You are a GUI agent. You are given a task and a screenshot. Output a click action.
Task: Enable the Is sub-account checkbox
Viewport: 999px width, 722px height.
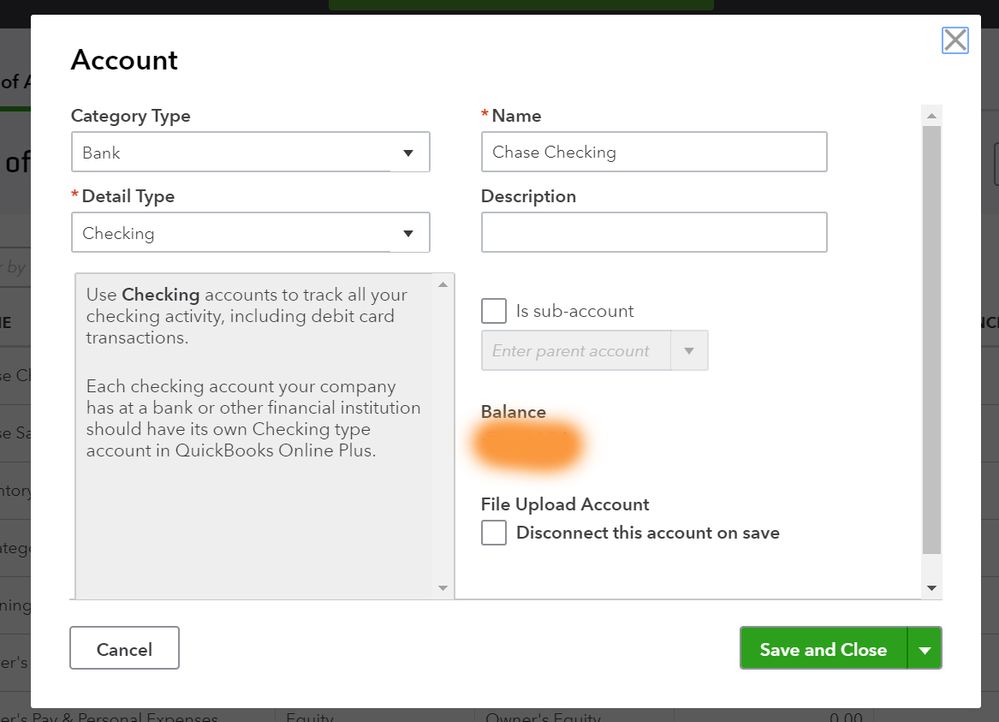click(494, 311)
